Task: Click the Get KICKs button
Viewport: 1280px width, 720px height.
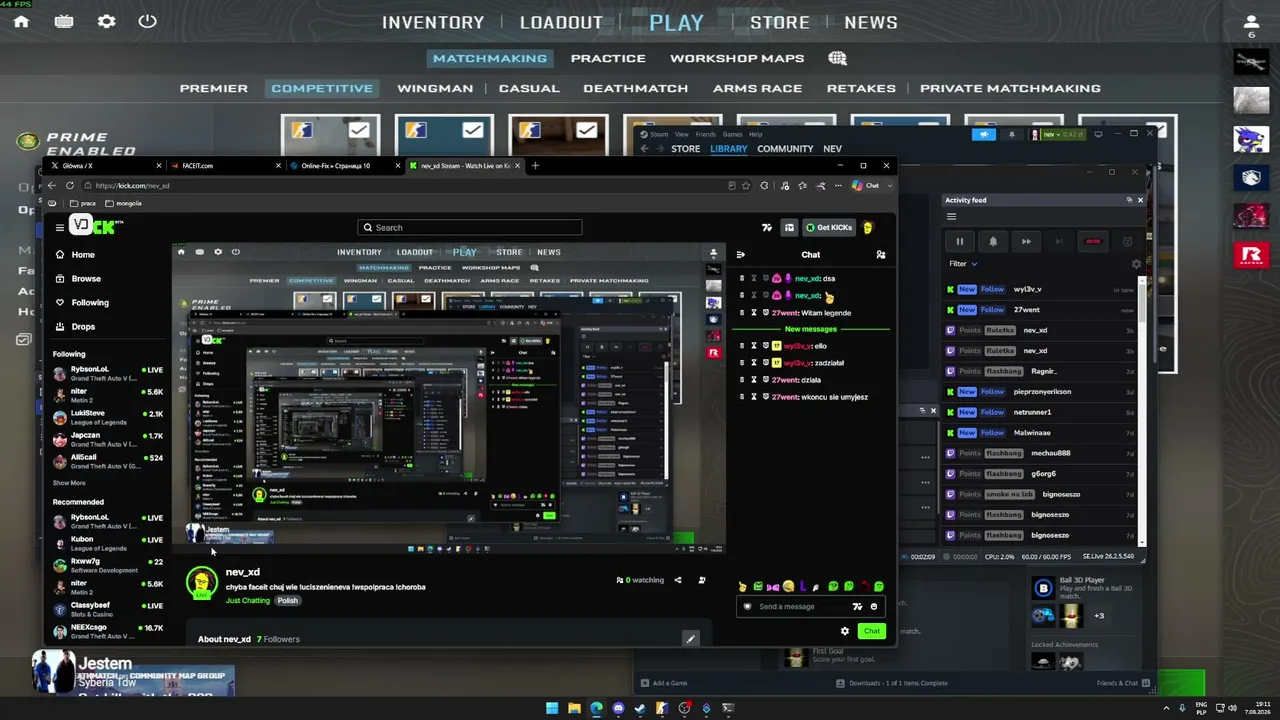Action: [829, 228]
